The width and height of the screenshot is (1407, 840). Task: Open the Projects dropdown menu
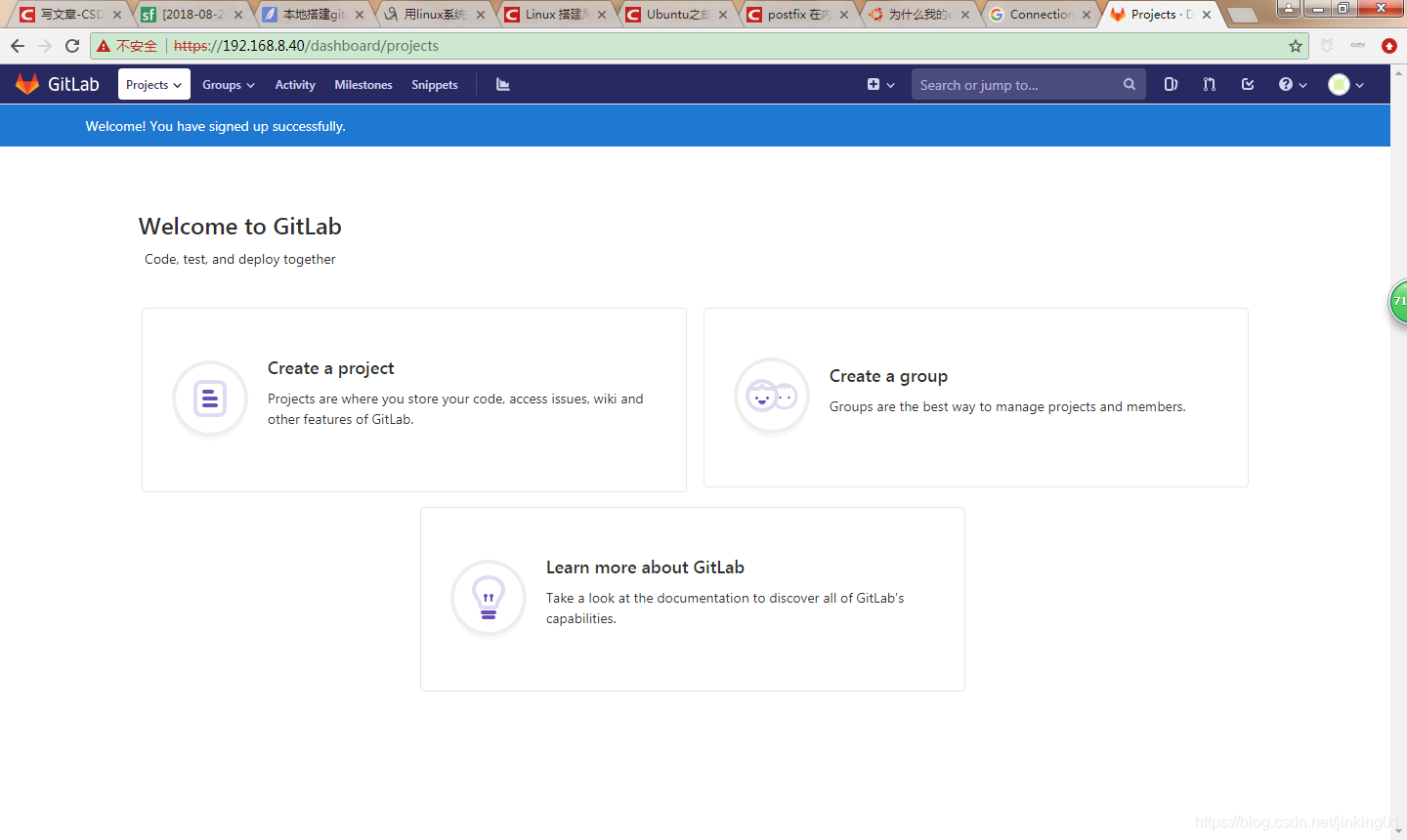(x=153, y=85)
